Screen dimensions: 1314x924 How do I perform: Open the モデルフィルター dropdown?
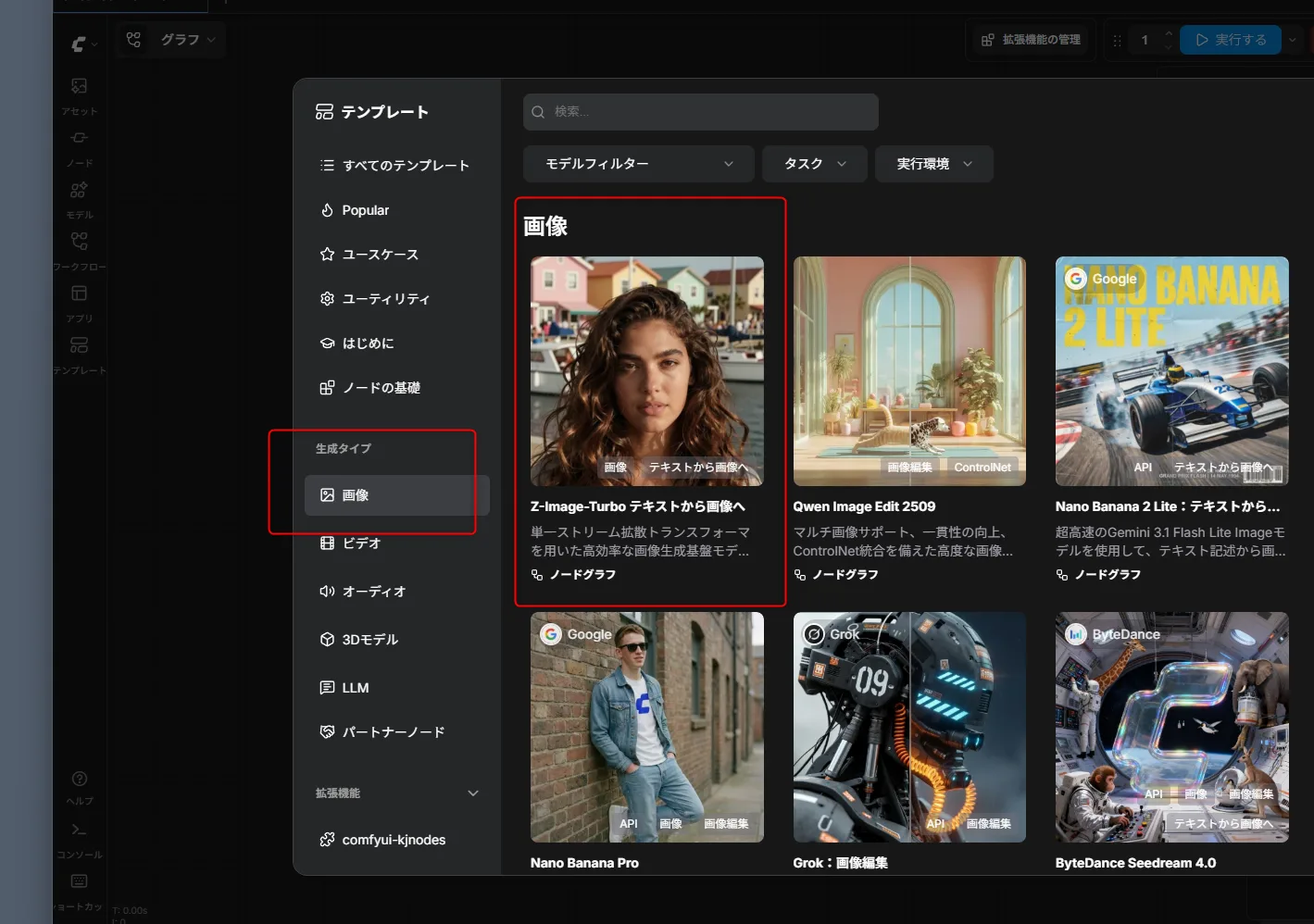[639, 164]
